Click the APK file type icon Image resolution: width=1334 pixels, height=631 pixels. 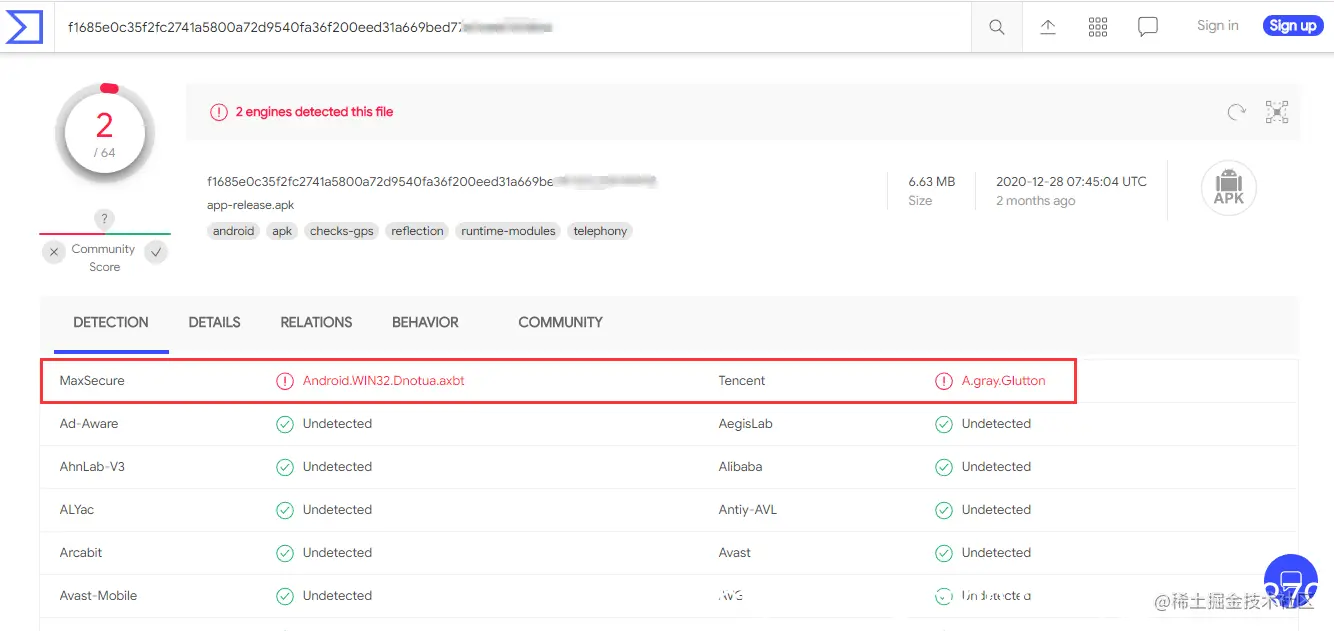point(1228,188)
